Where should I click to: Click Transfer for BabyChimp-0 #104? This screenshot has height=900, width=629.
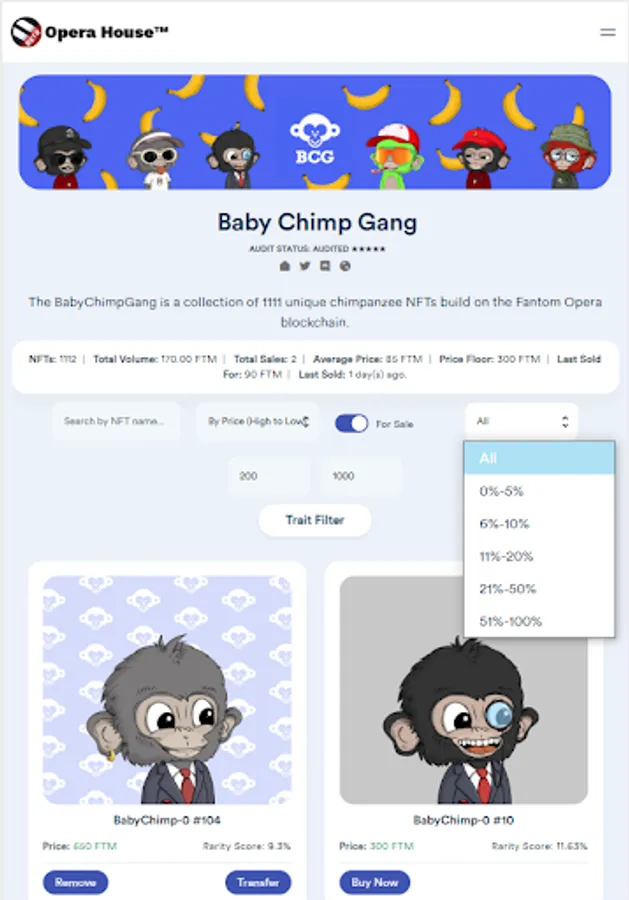coord(258,882)
